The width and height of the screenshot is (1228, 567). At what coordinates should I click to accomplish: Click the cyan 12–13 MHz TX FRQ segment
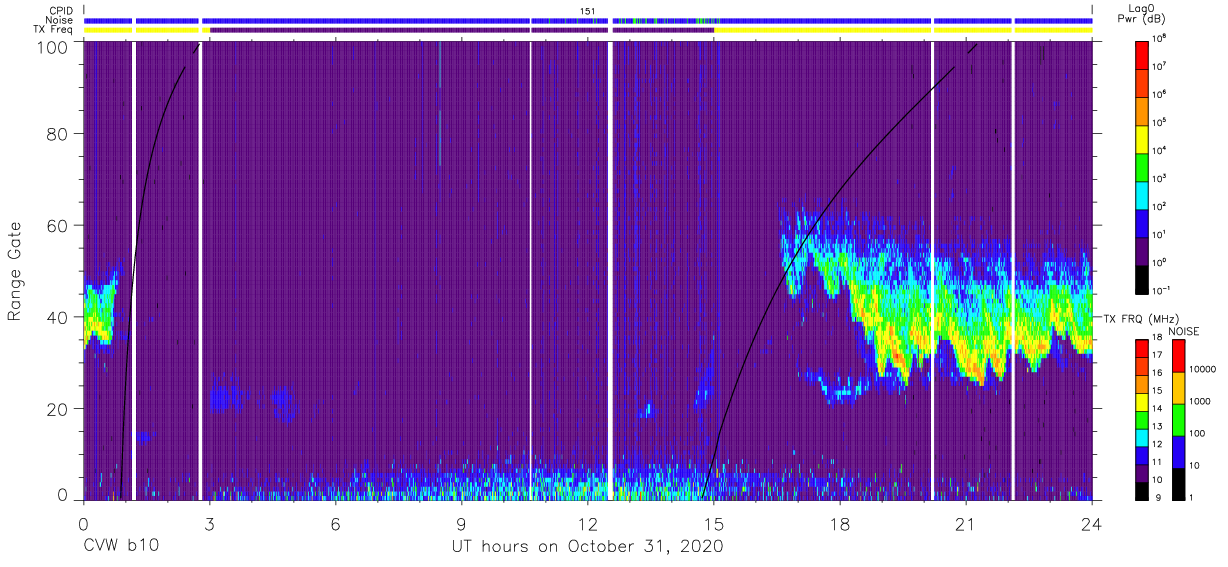[1144, 435]
